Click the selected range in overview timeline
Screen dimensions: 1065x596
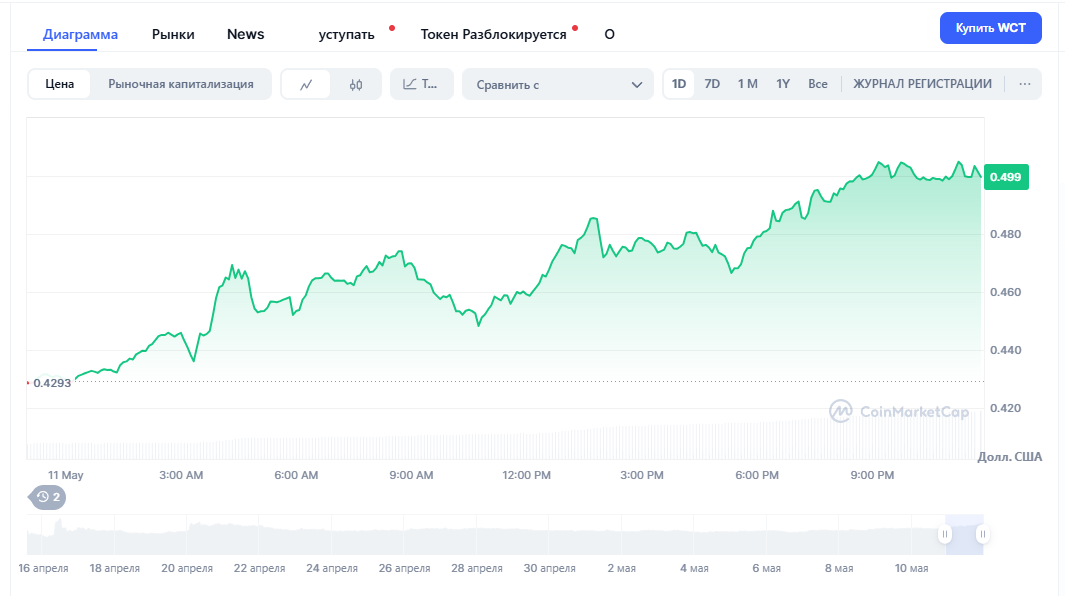point(964,535)
